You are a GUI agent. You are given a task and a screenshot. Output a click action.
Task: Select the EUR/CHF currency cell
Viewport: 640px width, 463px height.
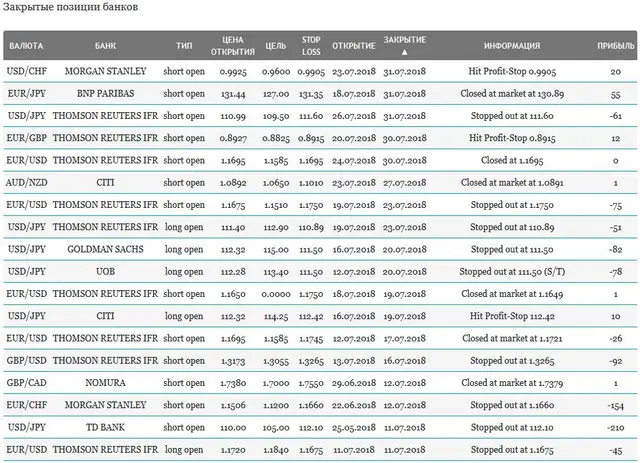(27, 405)
